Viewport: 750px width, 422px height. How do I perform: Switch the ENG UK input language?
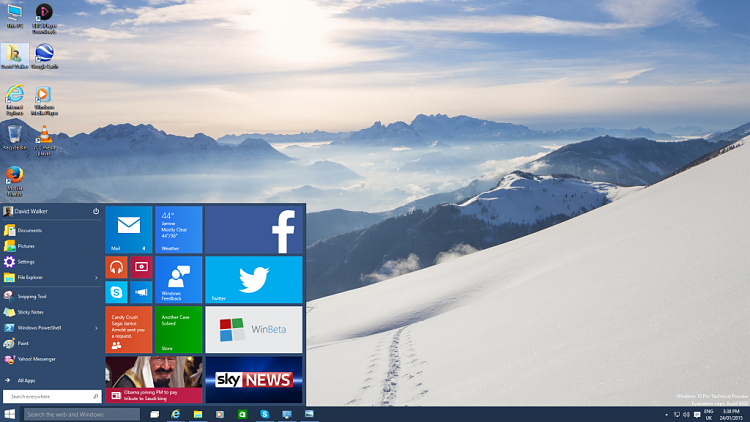(x=709, y=414)
